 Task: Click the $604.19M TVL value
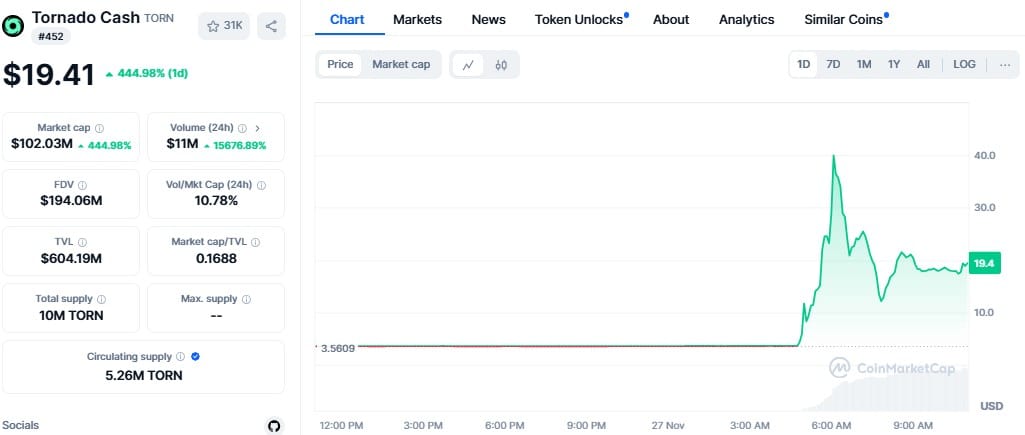pyautogui.click(x=71, y=258)
